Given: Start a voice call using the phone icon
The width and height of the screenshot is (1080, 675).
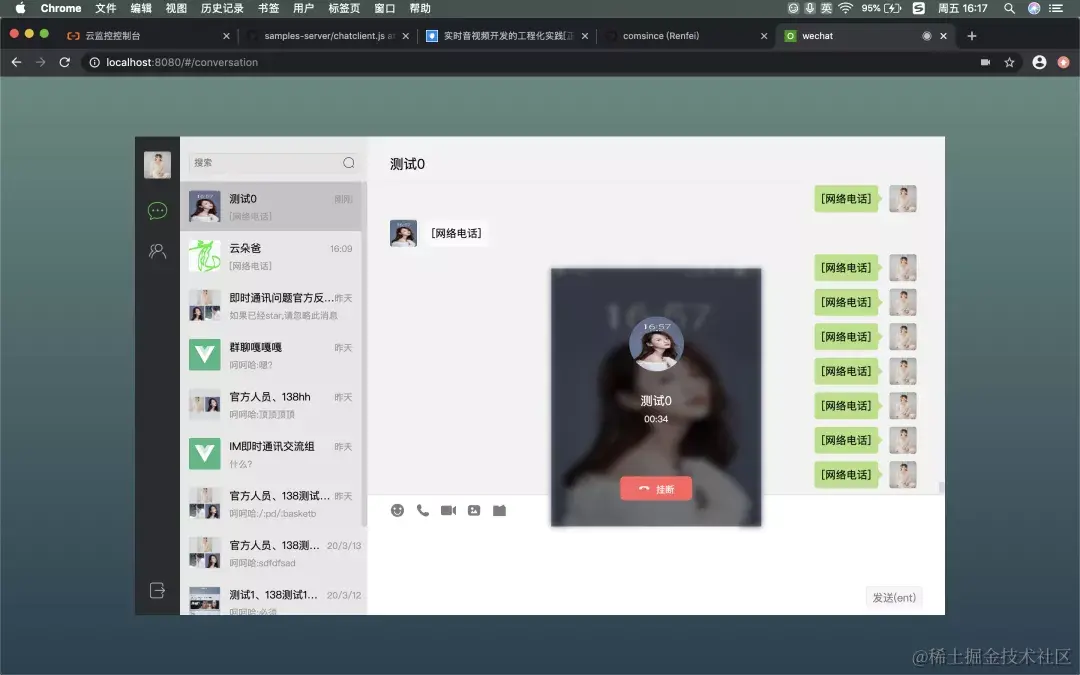Looking at the screenshot, I should point(422,510).
